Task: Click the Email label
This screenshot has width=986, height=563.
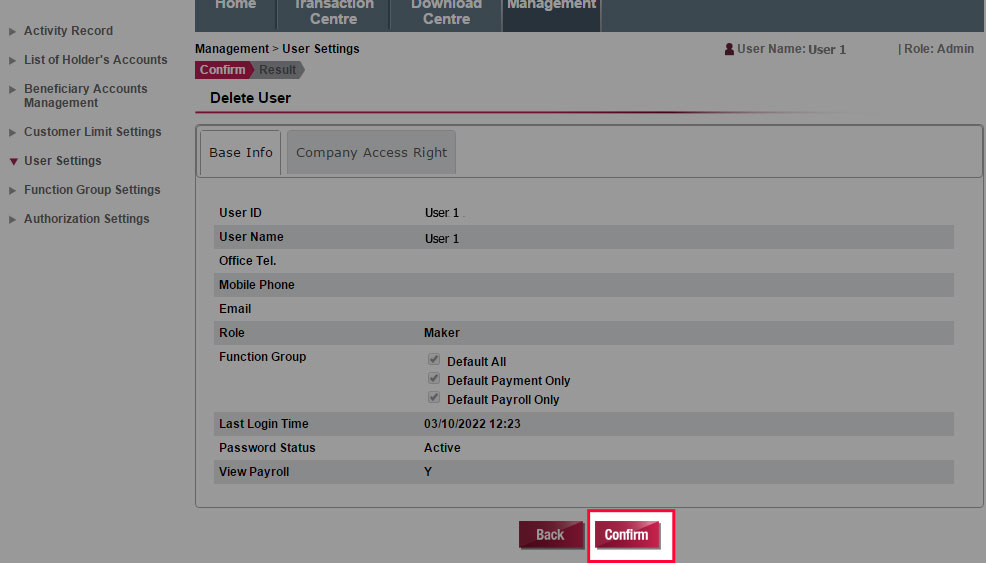Action: click(x=235, y=309)
